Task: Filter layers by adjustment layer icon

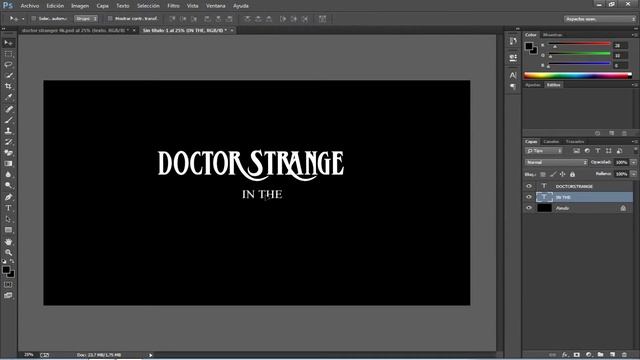Action: 587,151
